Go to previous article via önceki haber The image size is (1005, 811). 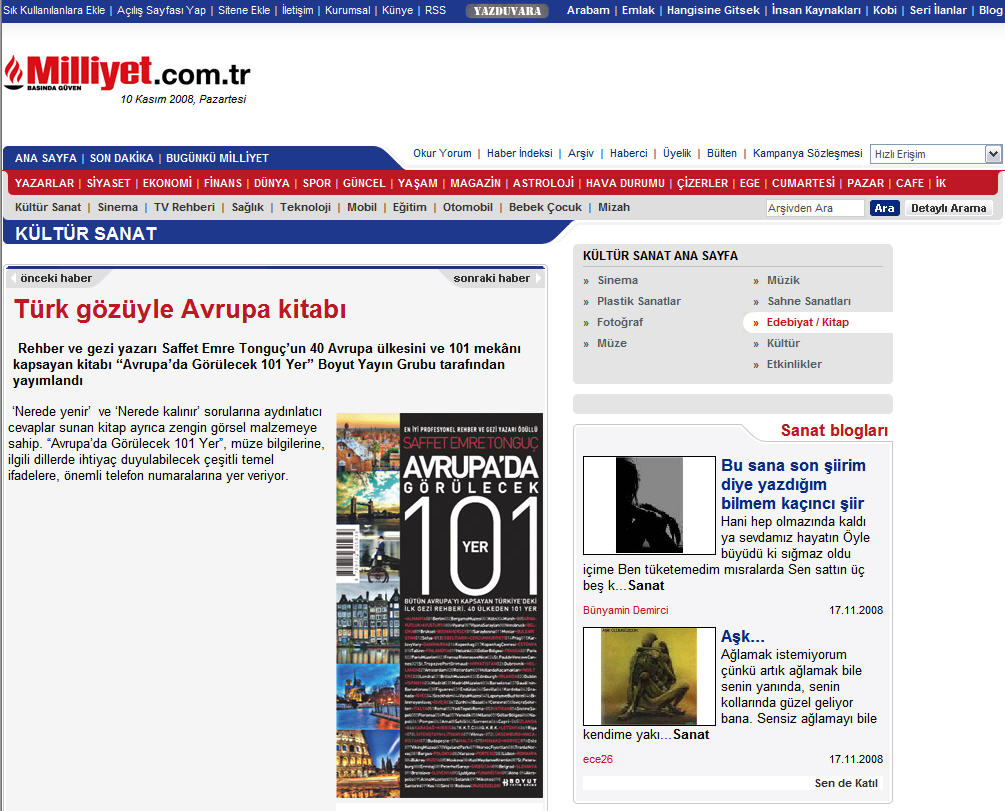click(x=56, y=278)
